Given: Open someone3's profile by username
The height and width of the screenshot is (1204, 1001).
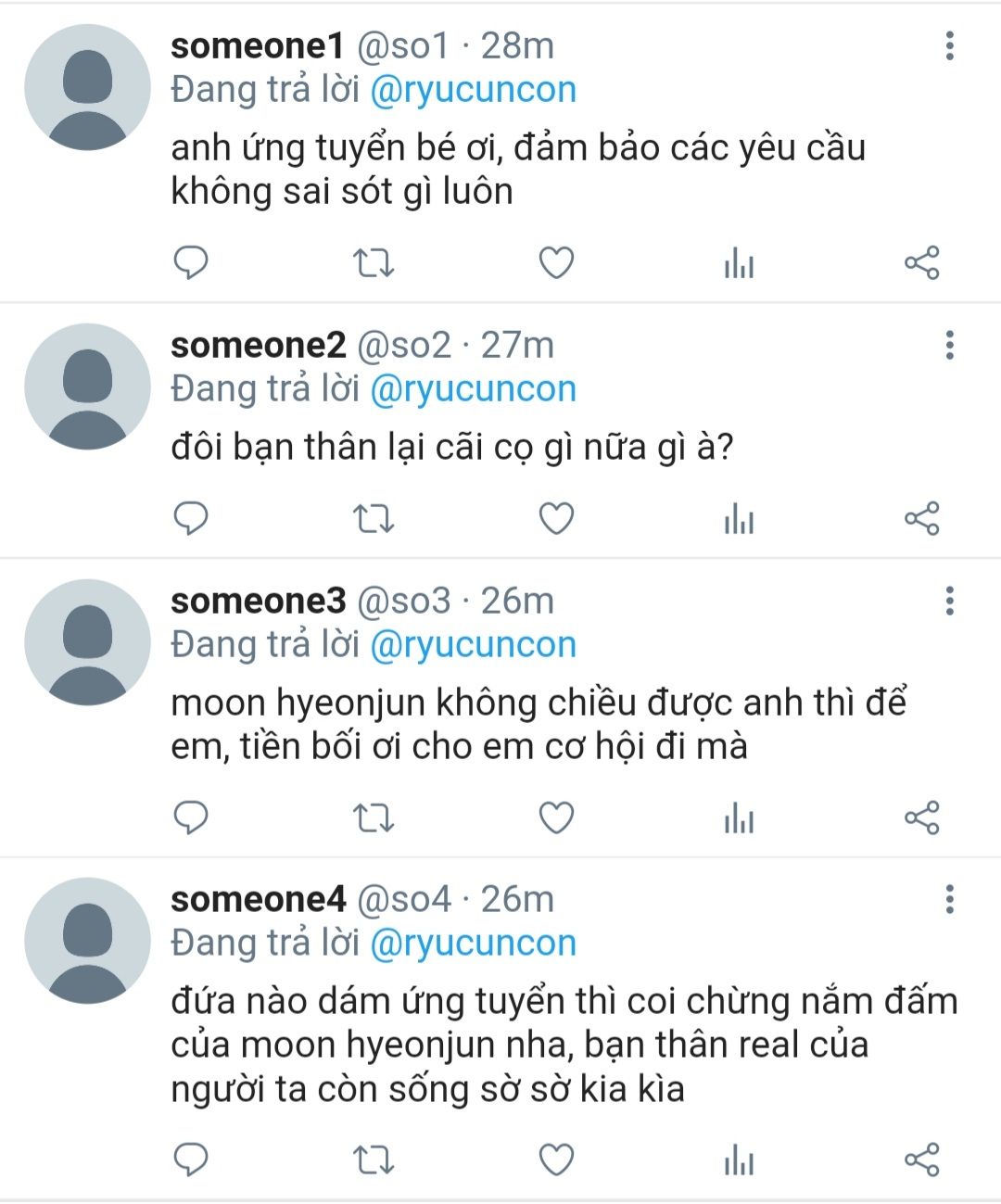Looking at the screenshot, I should point(258,601).
